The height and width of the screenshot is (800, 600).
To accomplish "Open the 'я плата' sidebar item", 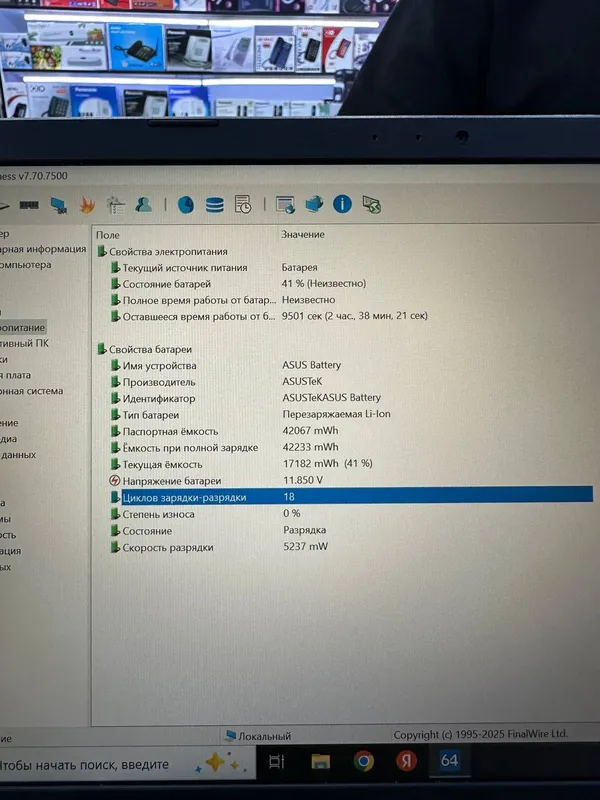I will 16,375.
